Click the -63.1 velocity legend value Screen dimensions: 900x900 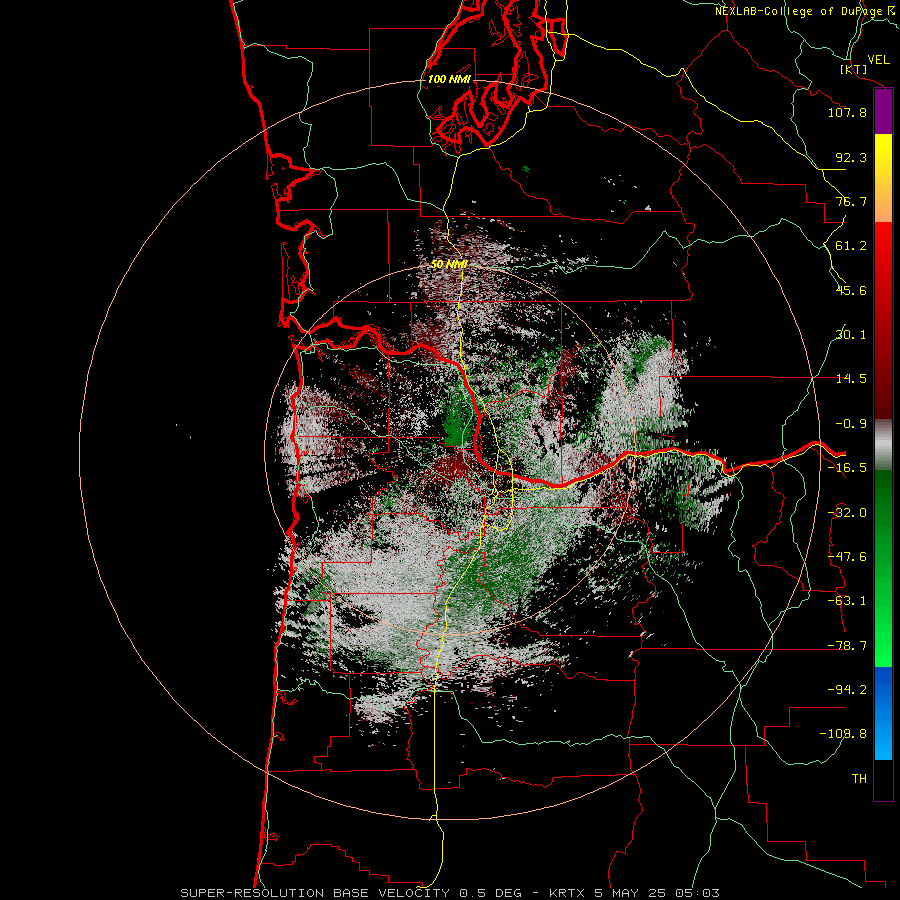[x=847, y=601]
